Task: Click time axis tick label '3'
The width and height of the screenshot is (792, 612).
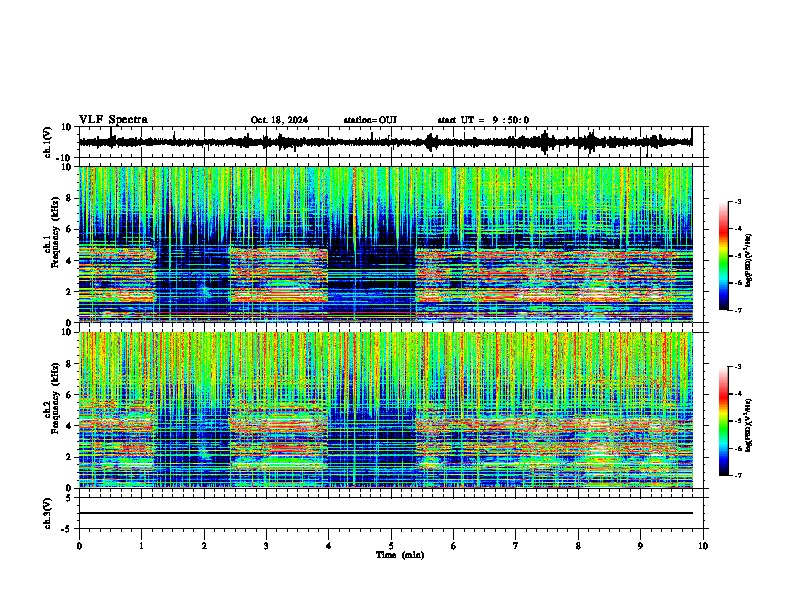Action: click(266, 546)
